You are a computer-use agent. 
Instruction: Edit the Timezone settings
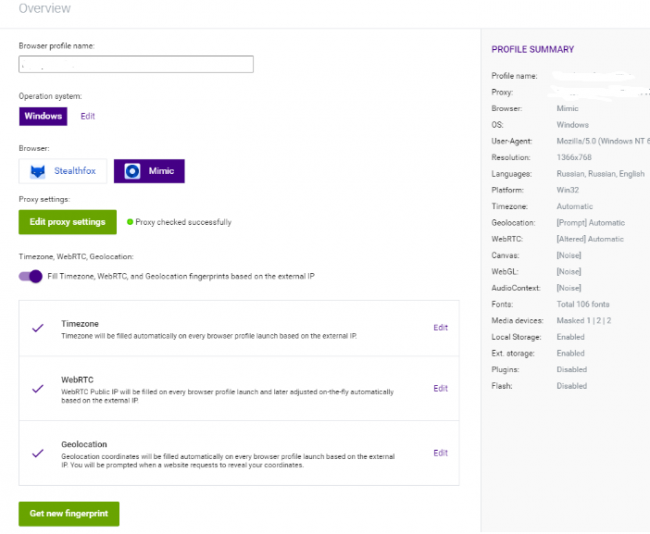coord(440,327)
